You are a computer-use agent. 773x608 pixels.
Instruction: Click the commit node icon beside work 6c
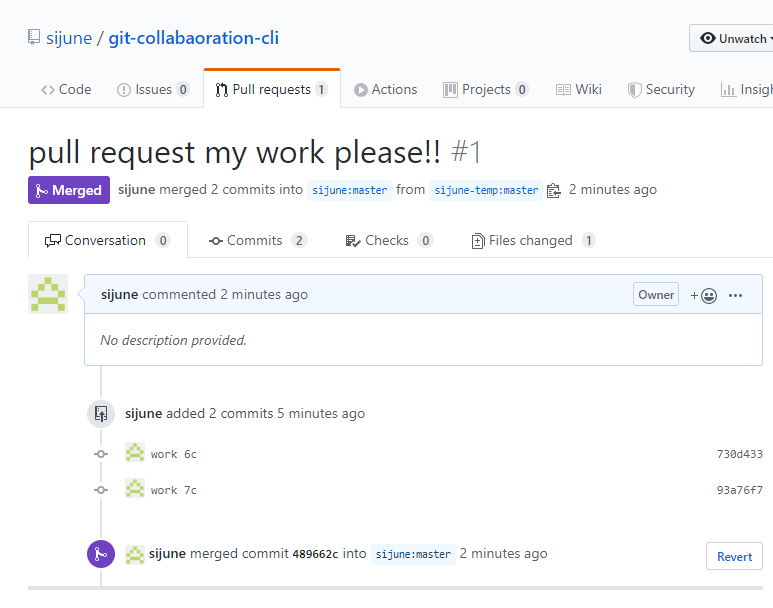pos(101,454)
